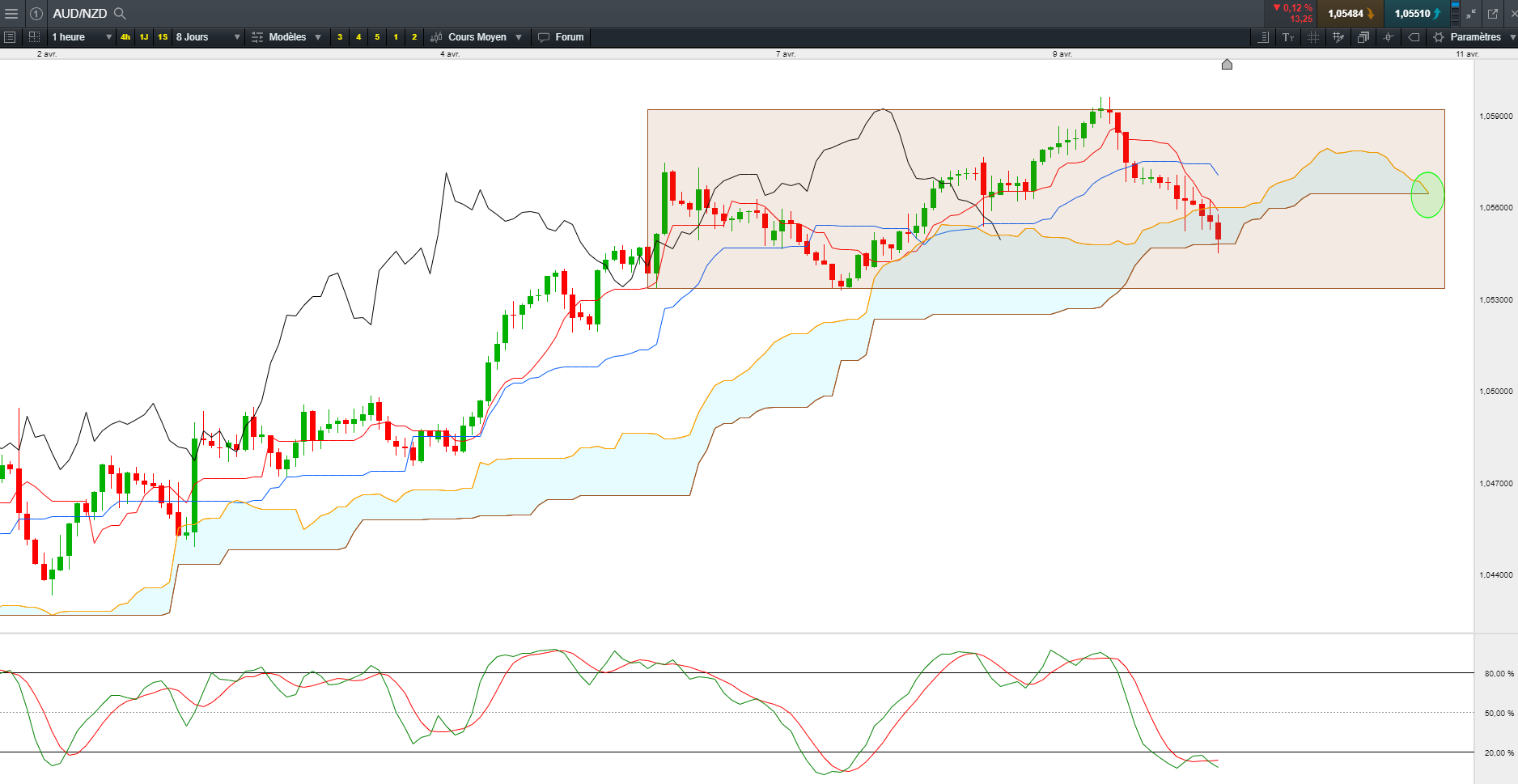The width and height of the screenshot is (1518, 784).
Task: Search for another instrument with the magnifier
Action: click(120, 14)
